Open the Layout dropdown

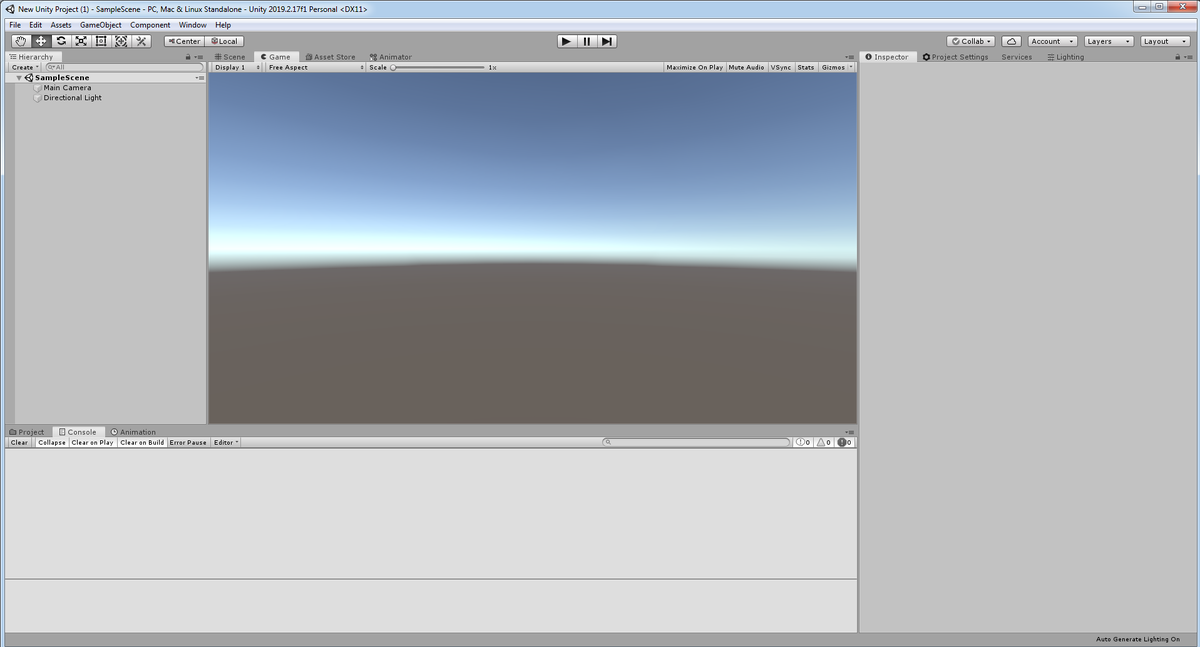coord(1165,41)
